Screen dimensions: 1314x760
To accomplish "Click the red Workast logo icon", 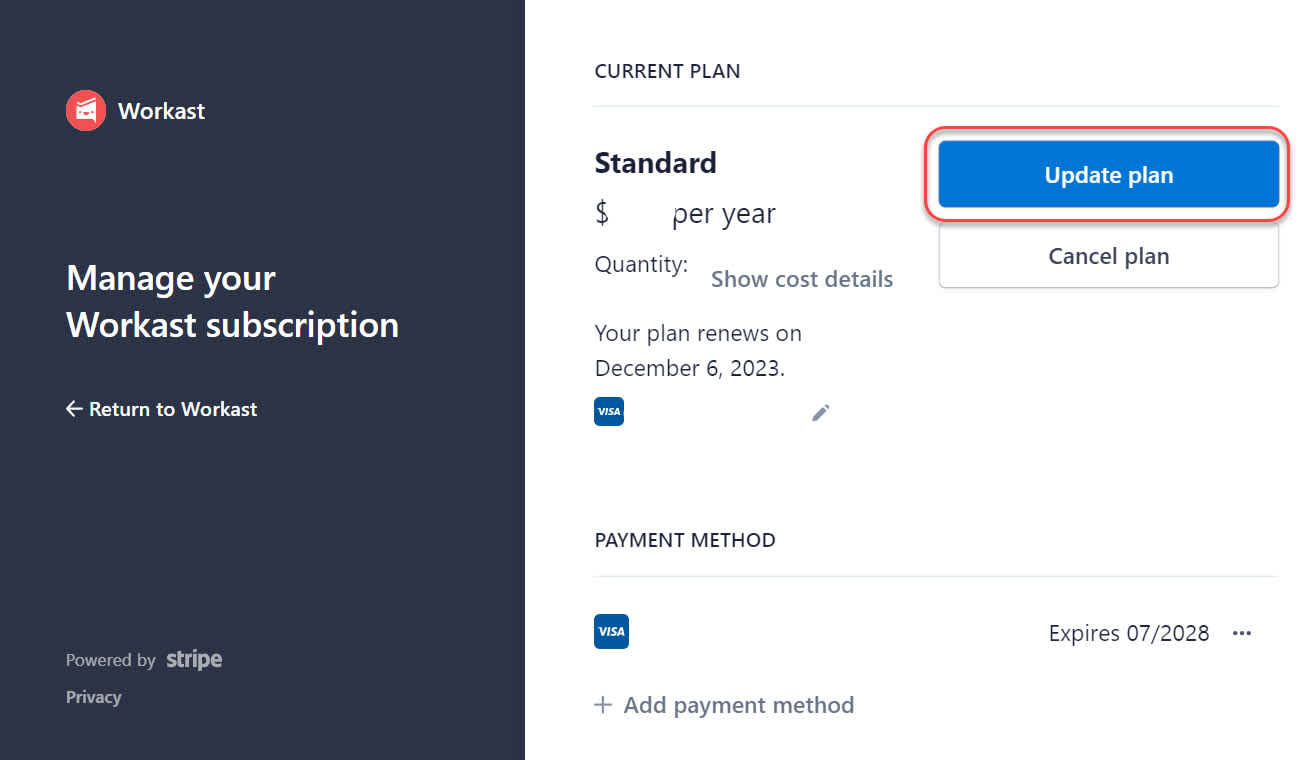I will click(86, 111).
